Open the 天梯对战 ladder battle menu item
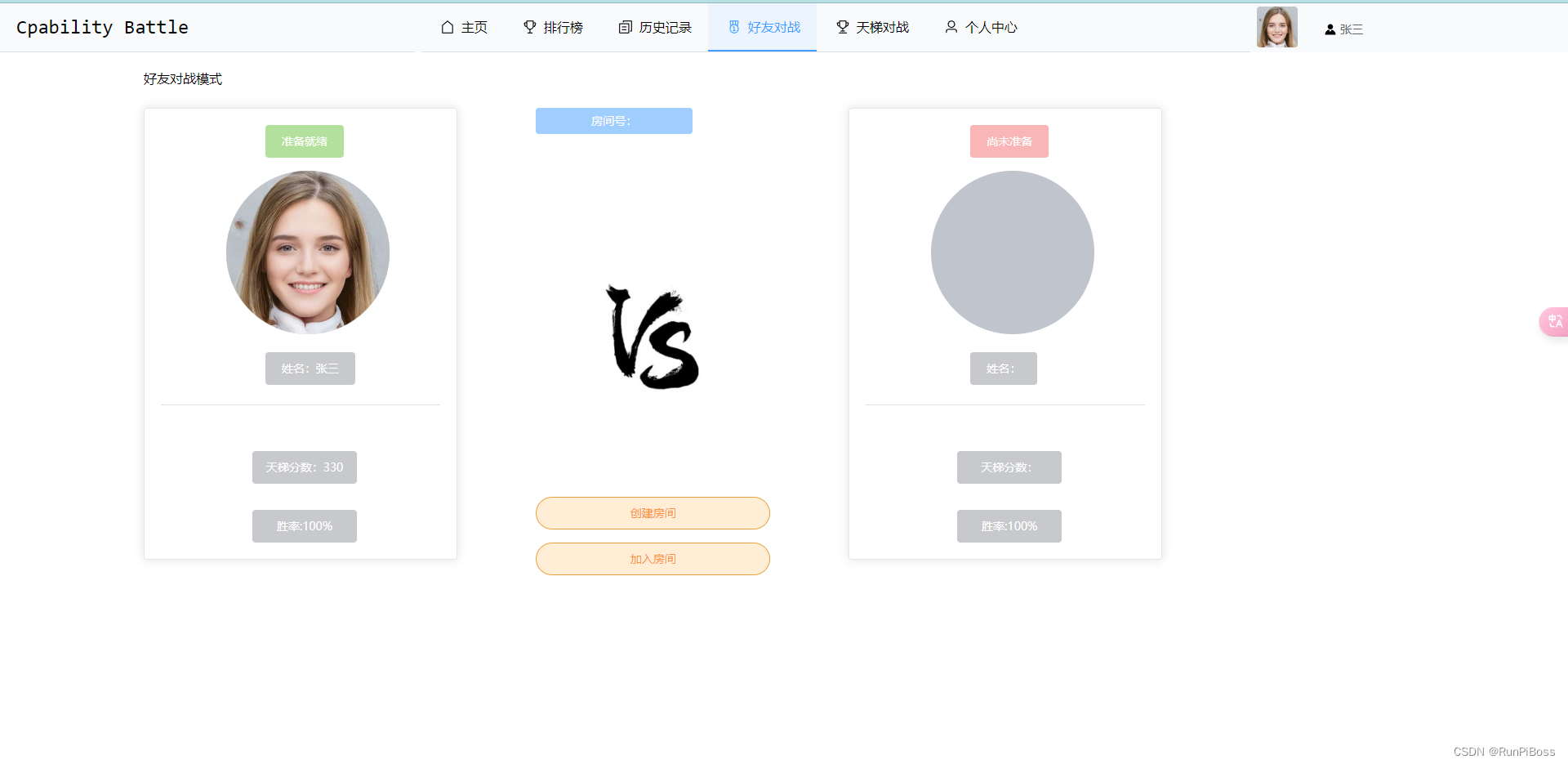 (872, 27)
